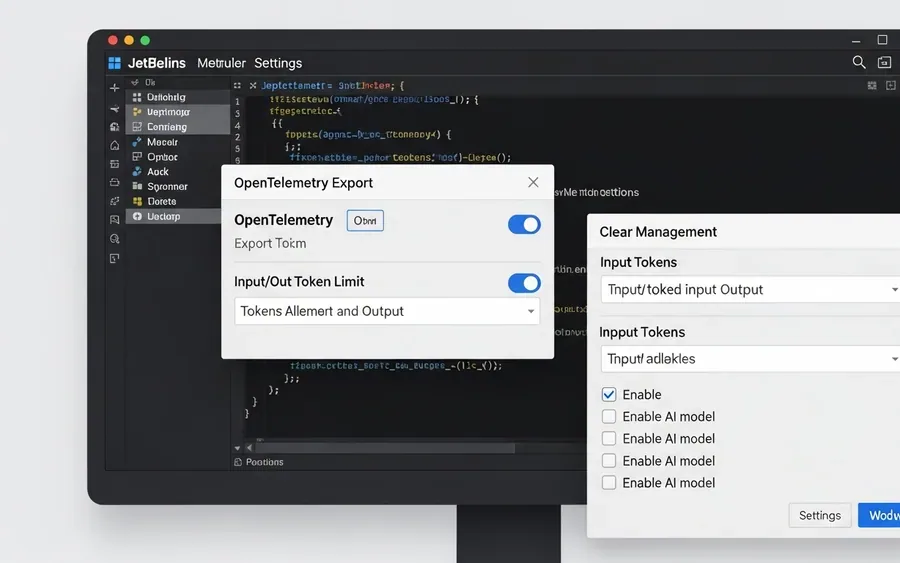
Task: Click the grid icon left of the editor tab
Action: tap(237, 86)
